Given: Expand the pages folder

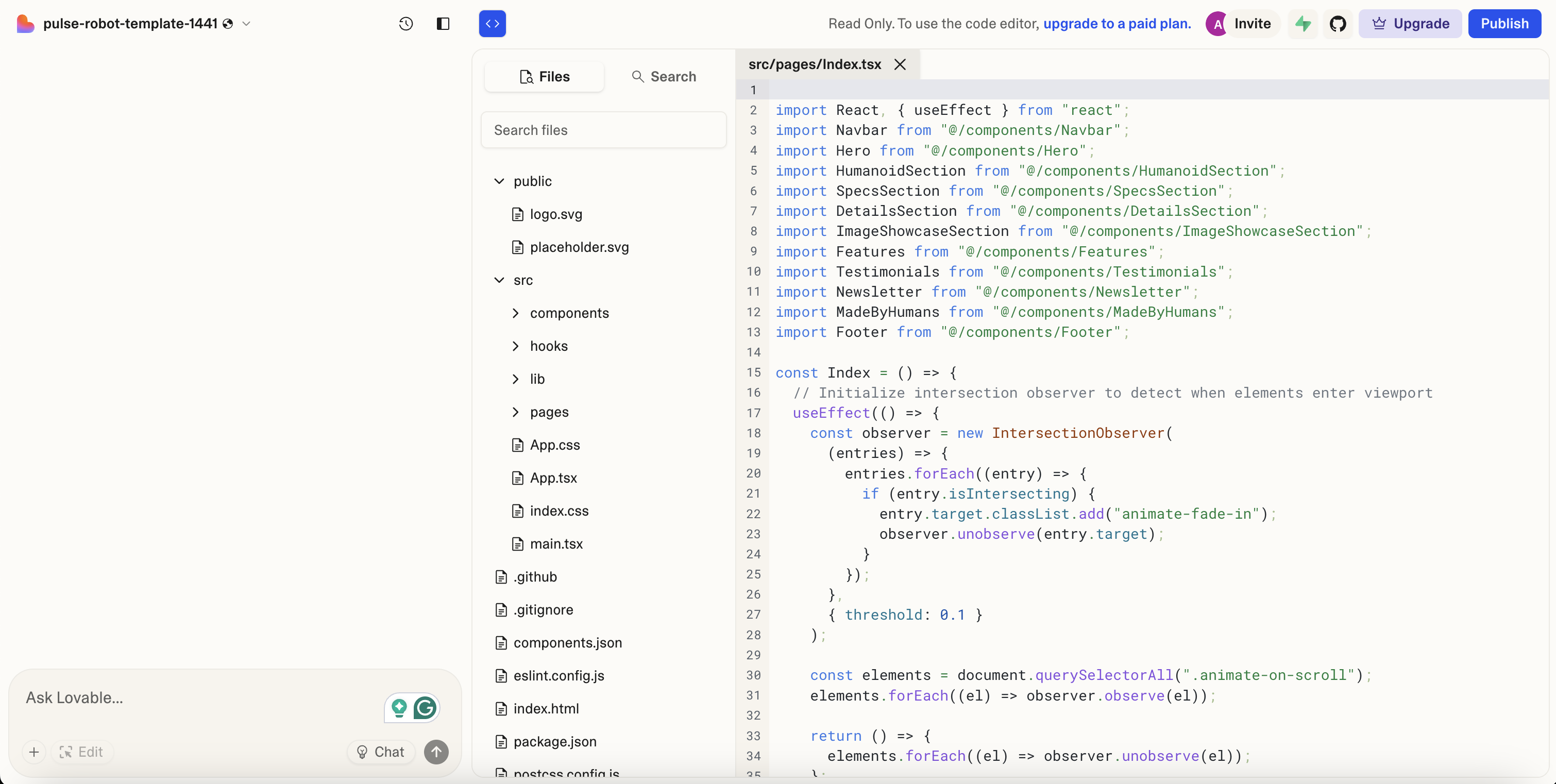Looking at the screenshot, I should pyautogui.click(x=515, y=412).
